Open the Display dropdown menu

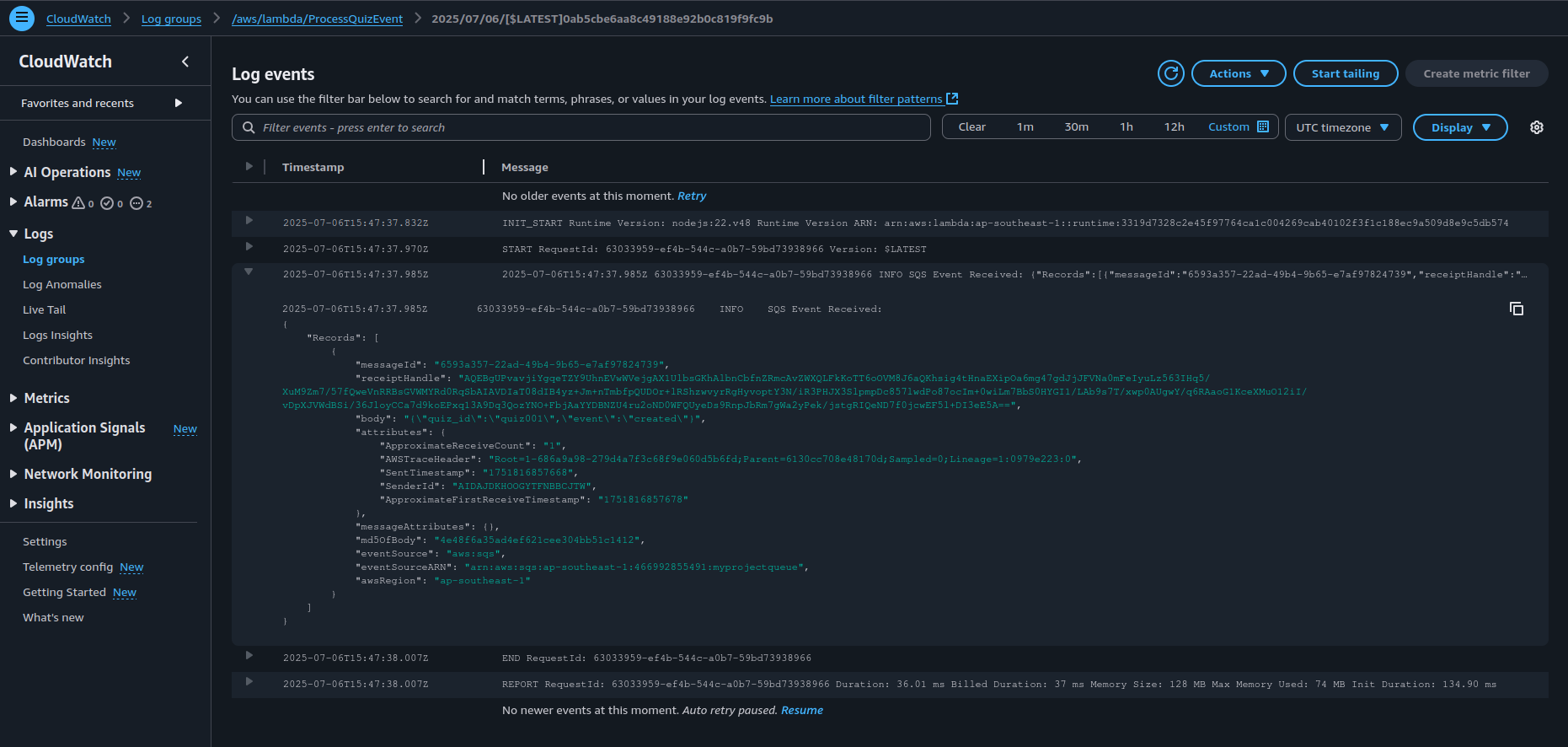pos(1459,127)
